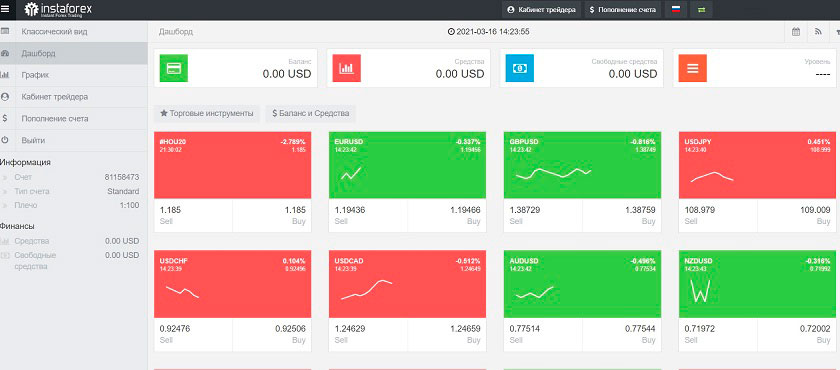The height and width of the screenshot is (370, 840).
Task: Buy AUDUSD at 0.77544
Action: coord(622,335)
